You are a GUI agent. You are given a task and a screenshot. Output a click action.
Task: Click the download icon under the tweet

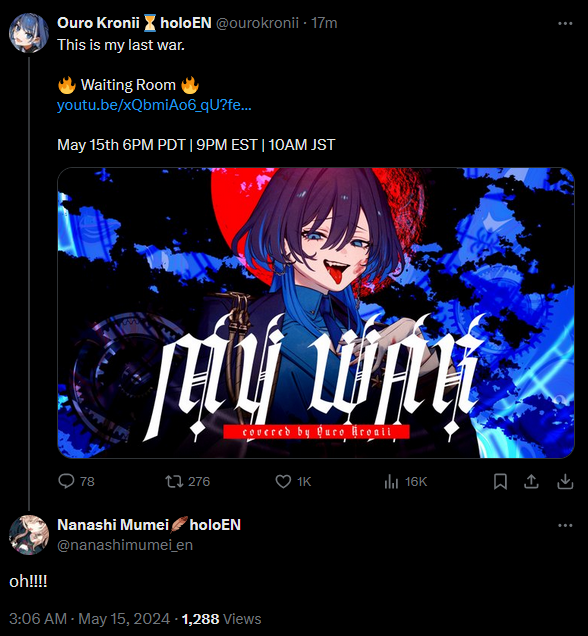point(565,481)
